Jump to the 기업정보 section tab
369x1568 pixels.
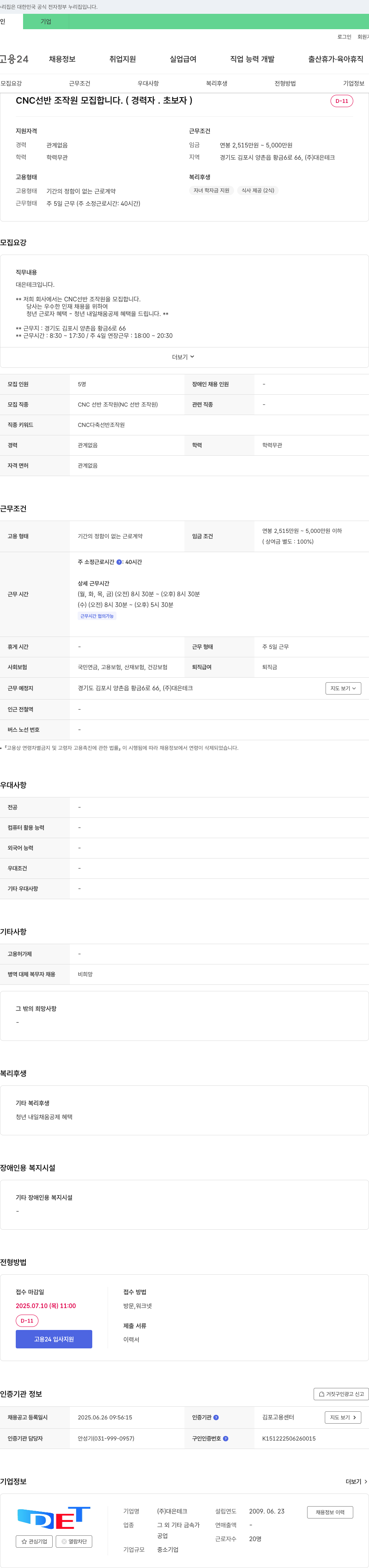pyautogui.click(x=353, y=83)
